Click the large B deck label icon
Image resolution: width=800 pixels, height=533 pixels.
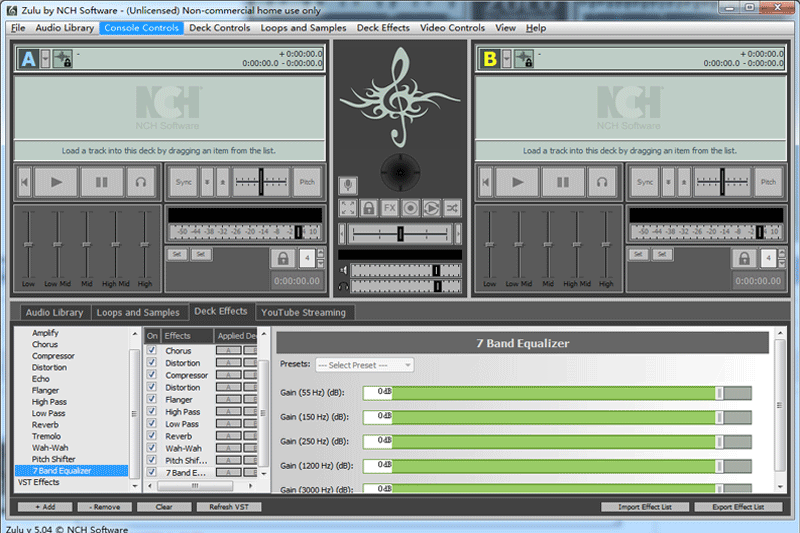490,59
